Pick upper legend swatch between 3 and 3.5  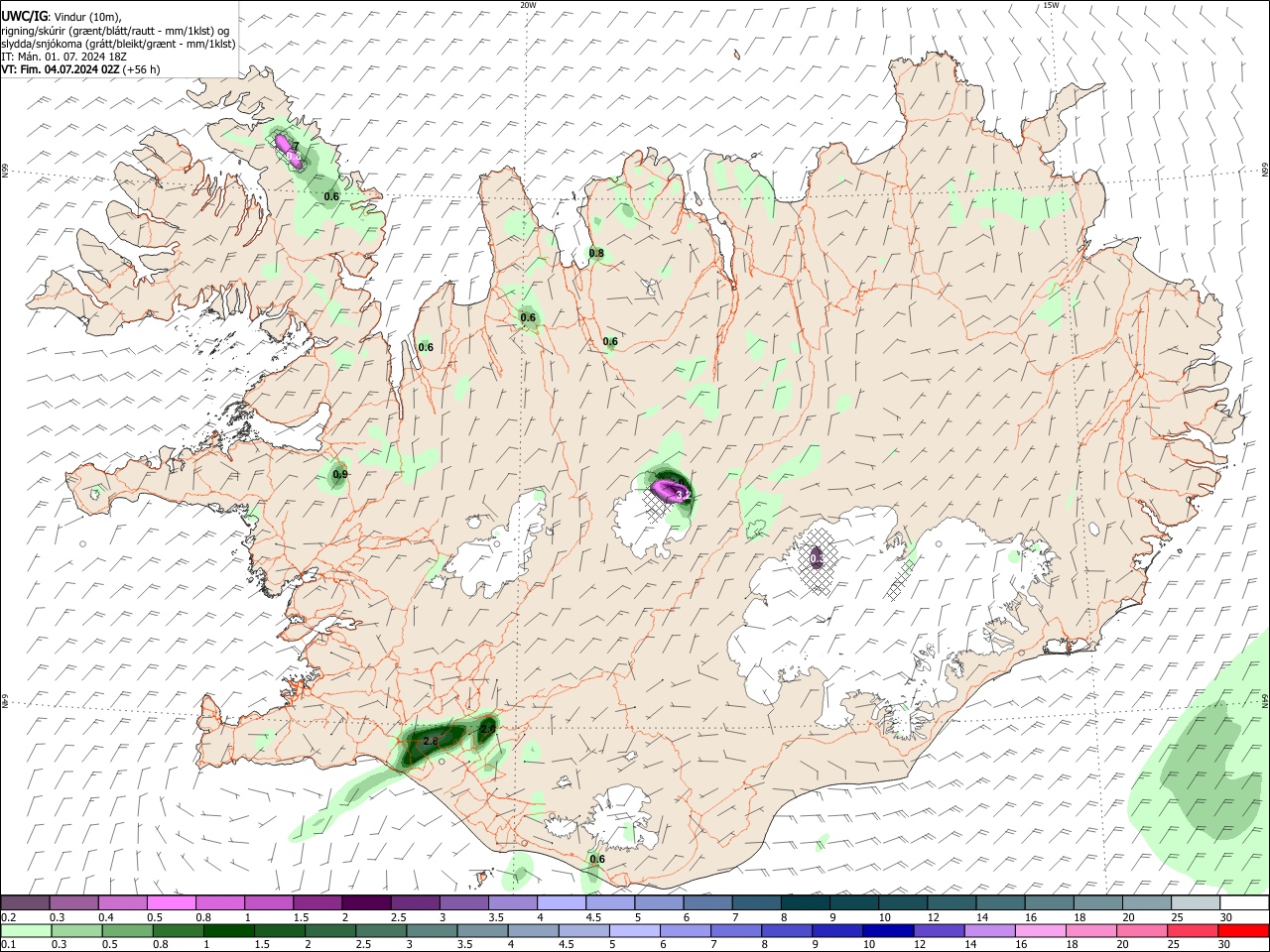[463, 903]
